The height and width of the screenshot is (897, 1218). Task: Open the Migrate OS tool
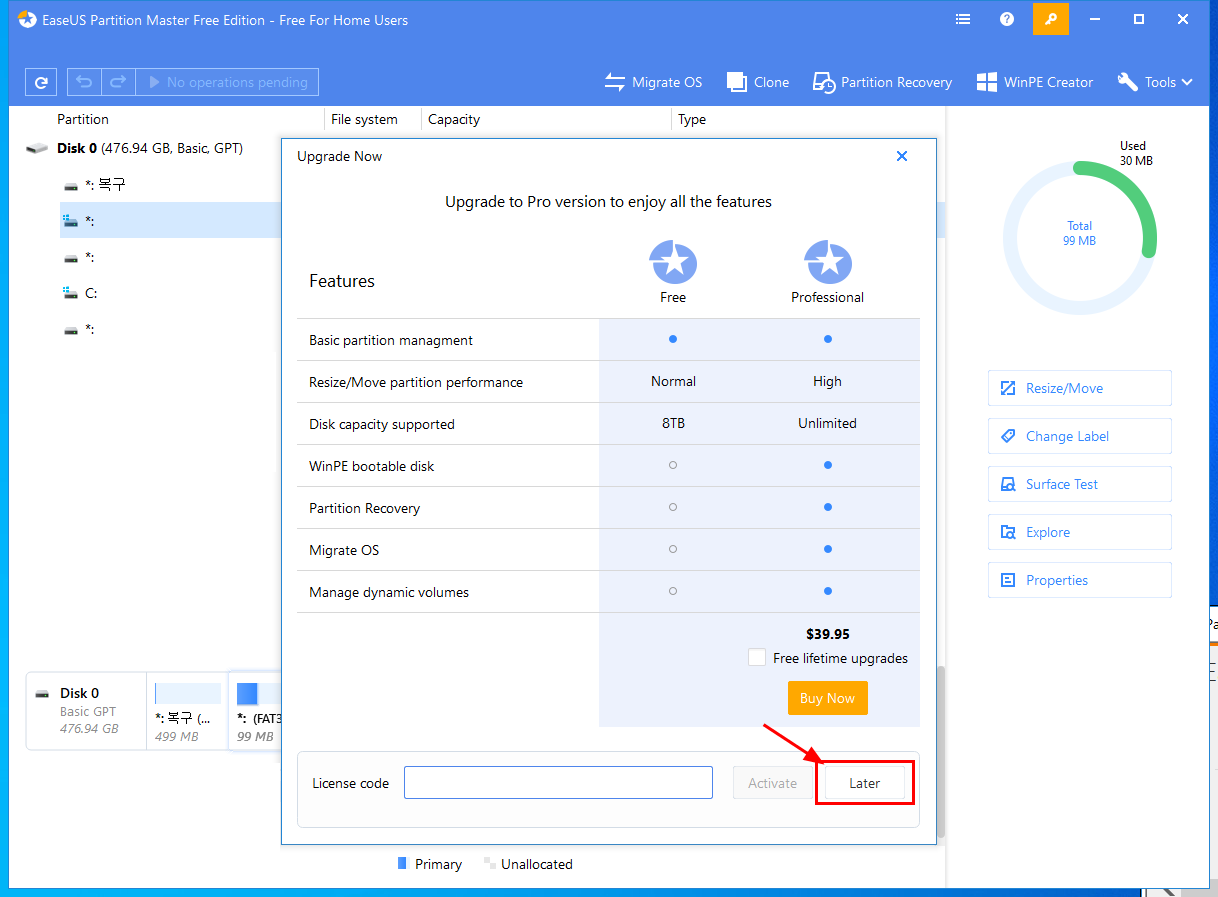click(653, 82)
